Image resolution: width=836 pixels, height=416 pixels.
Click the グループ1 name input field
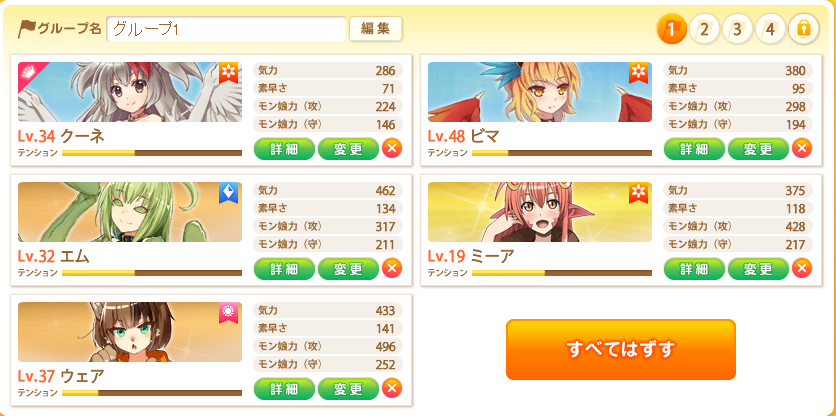click(227, 29)
